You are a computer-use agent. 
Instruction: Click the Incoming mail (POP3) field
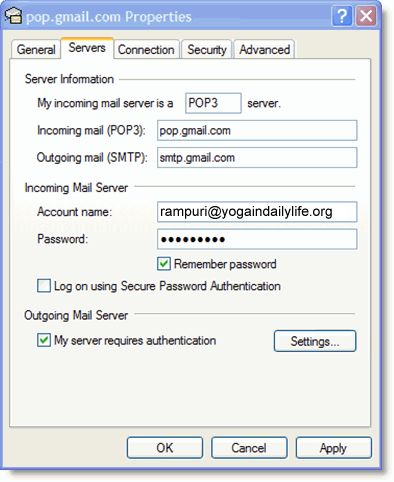tap(257, 130)
